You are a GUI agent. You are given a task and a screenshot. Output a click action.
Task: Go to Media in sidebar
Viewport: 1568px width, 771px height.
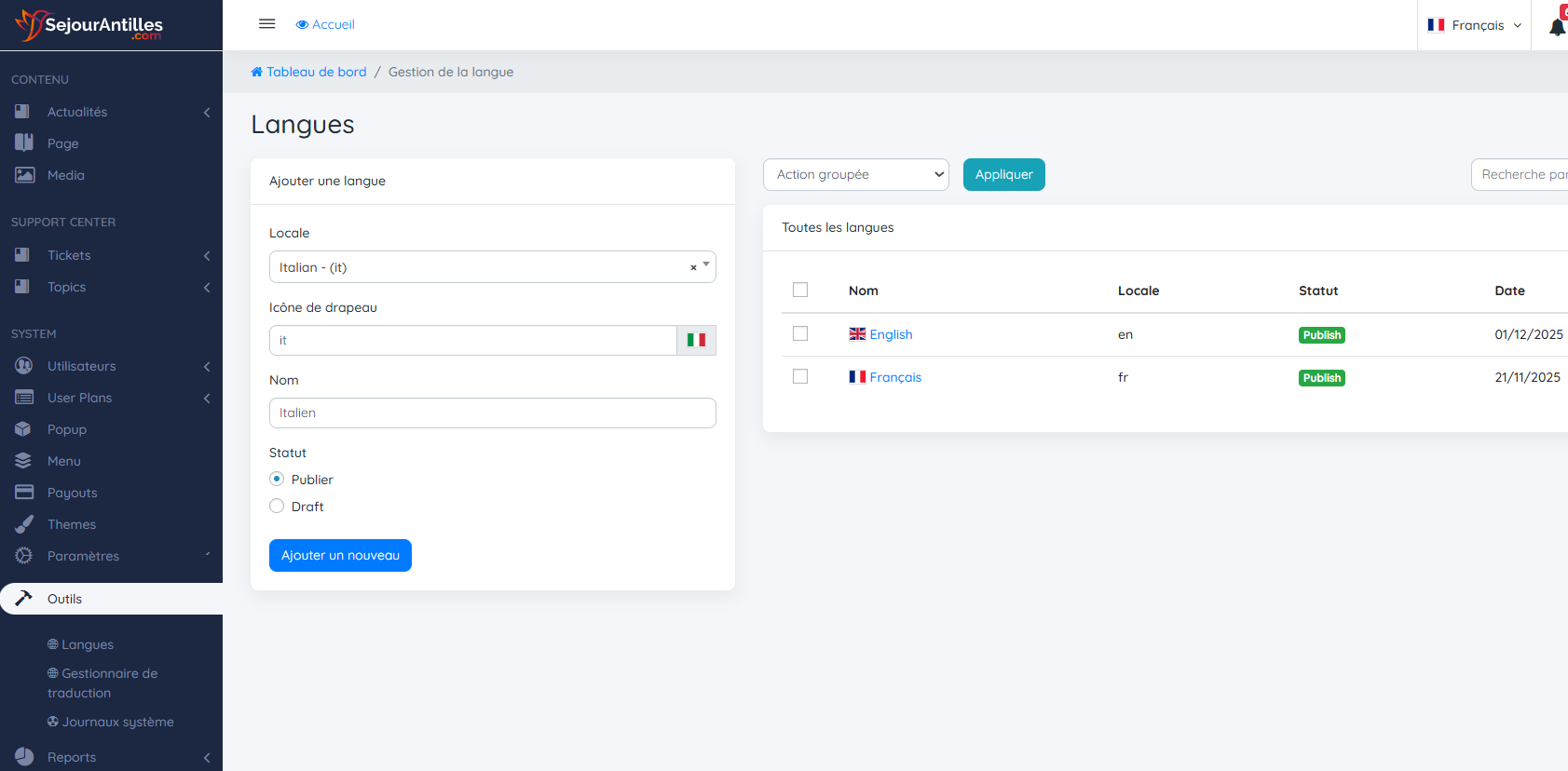point(65,175)
